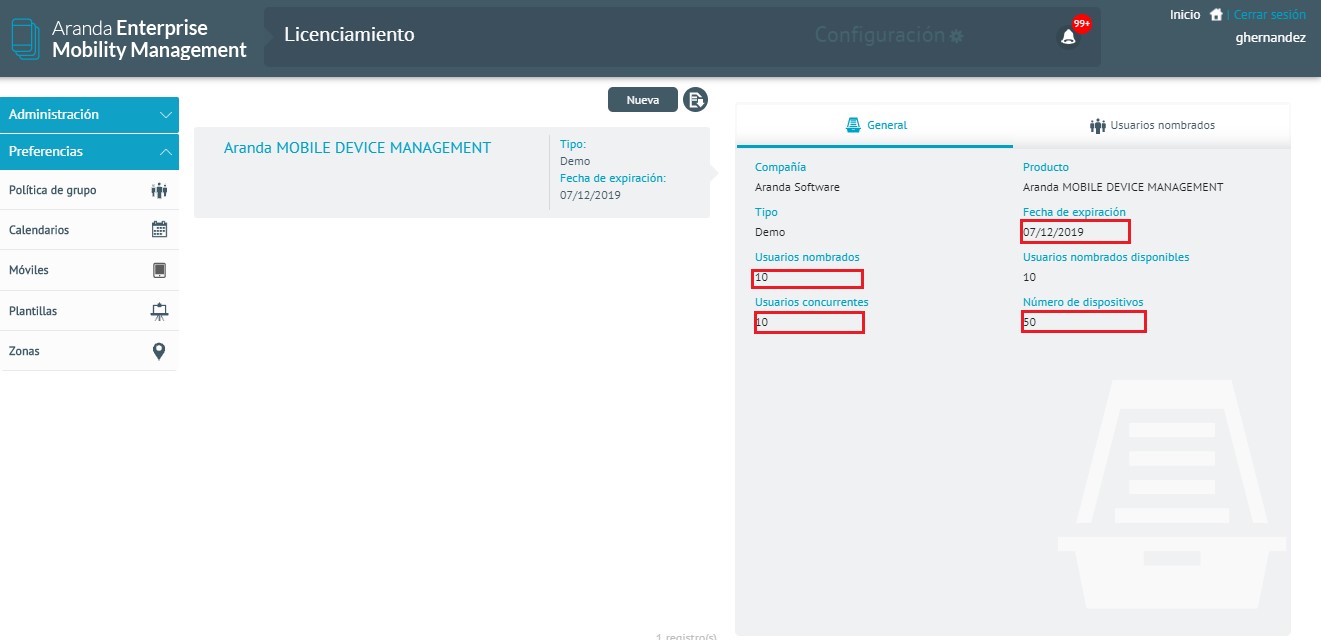
Task: Open Configuración in the header
Action: point(889,36)
